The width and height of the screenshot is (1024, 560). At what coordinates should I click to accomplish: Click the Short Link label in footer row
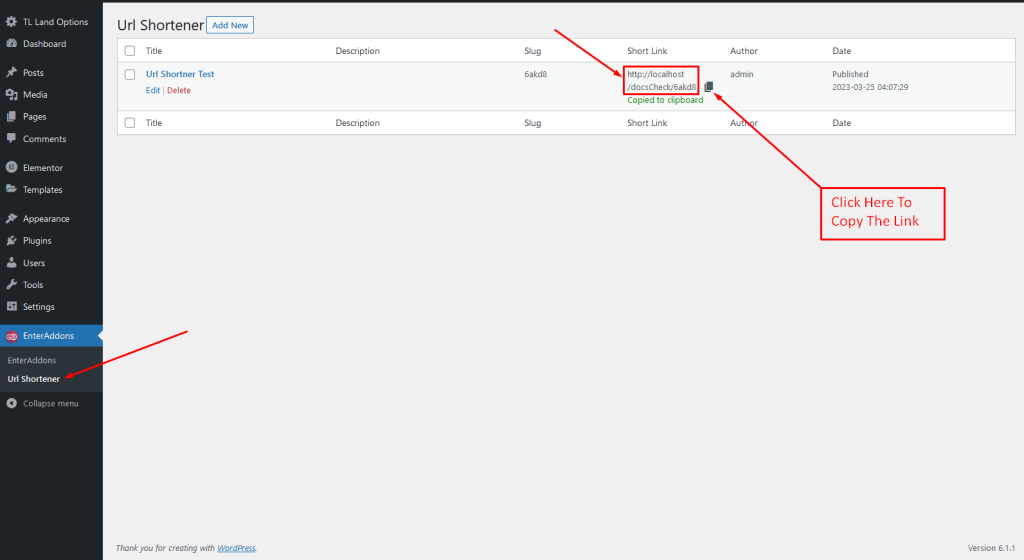point(647,123)
